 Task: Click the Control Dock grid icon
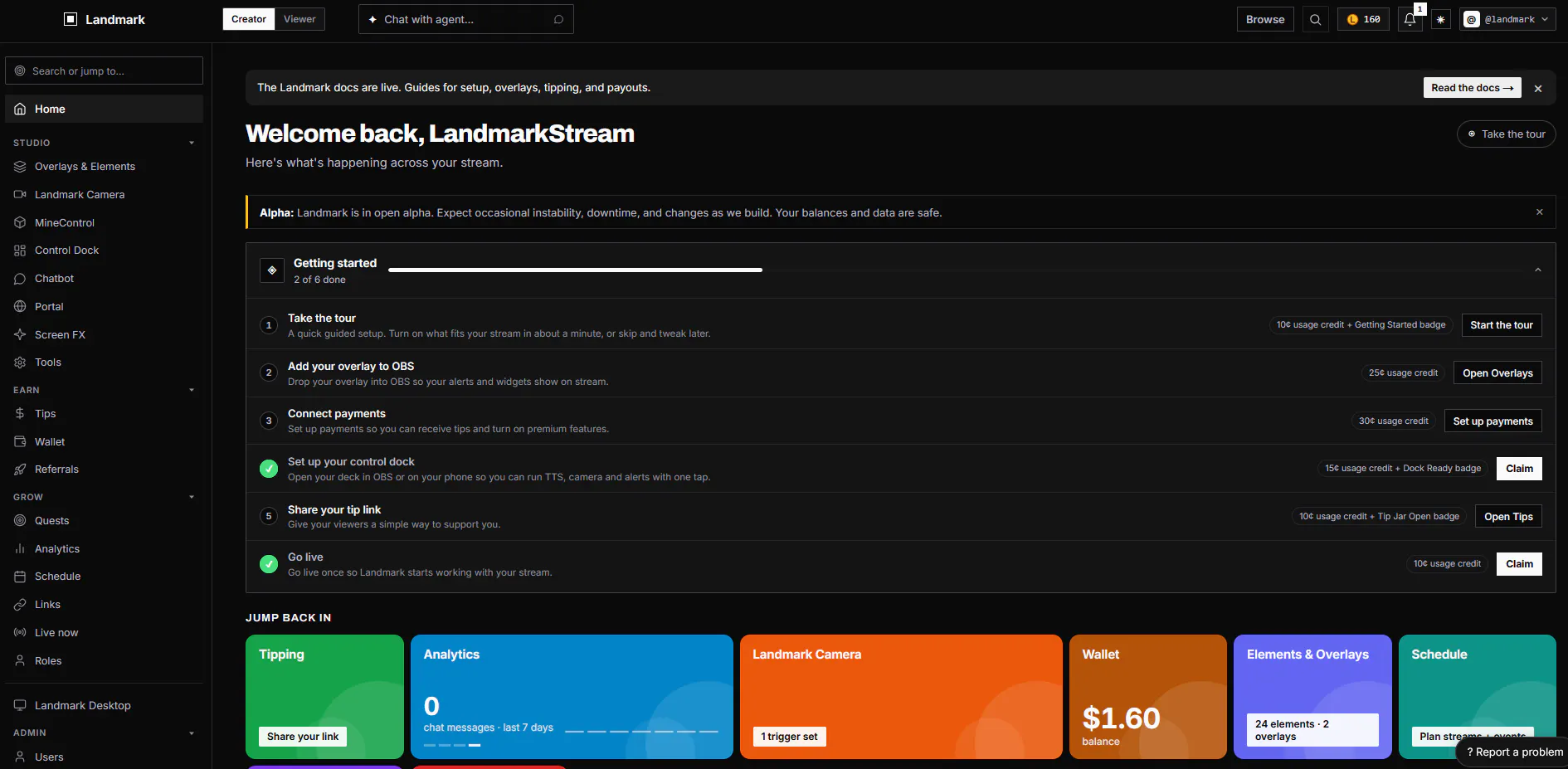20,251
